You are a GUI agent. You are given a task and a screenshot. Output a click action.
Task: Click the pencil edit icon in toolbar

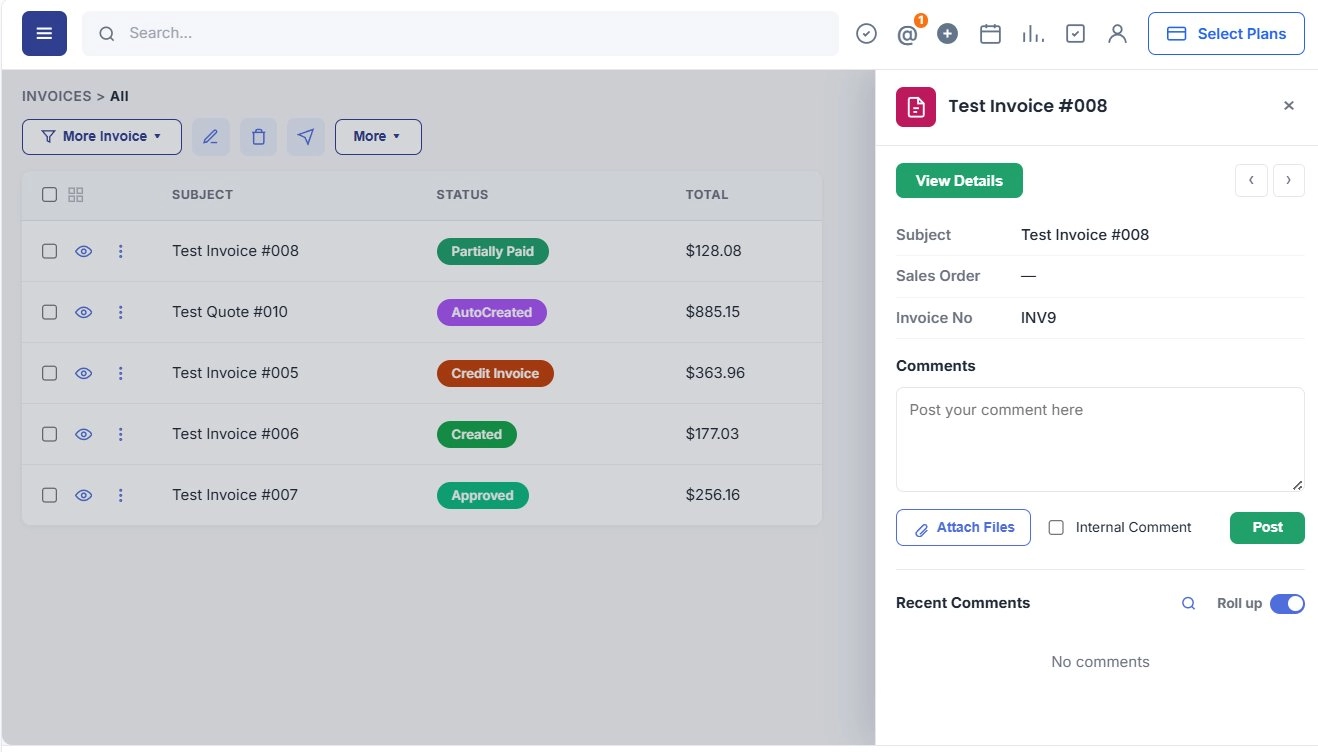click(x=210, y=137)
